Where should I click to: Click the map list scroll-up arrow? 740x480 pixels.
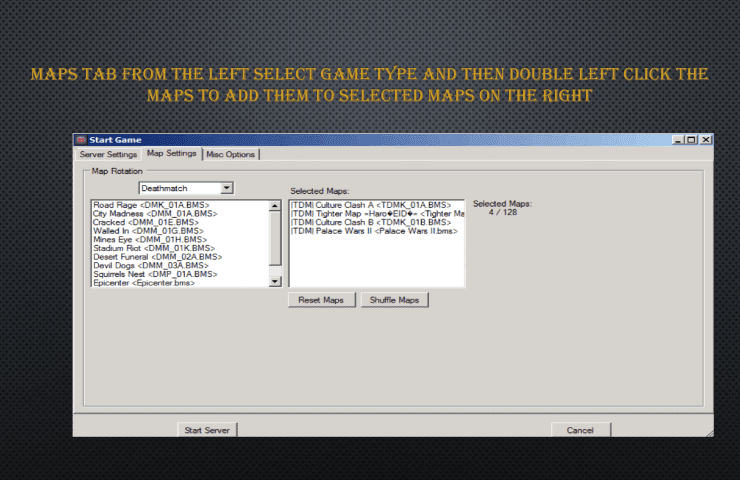[x=275, y=206]
